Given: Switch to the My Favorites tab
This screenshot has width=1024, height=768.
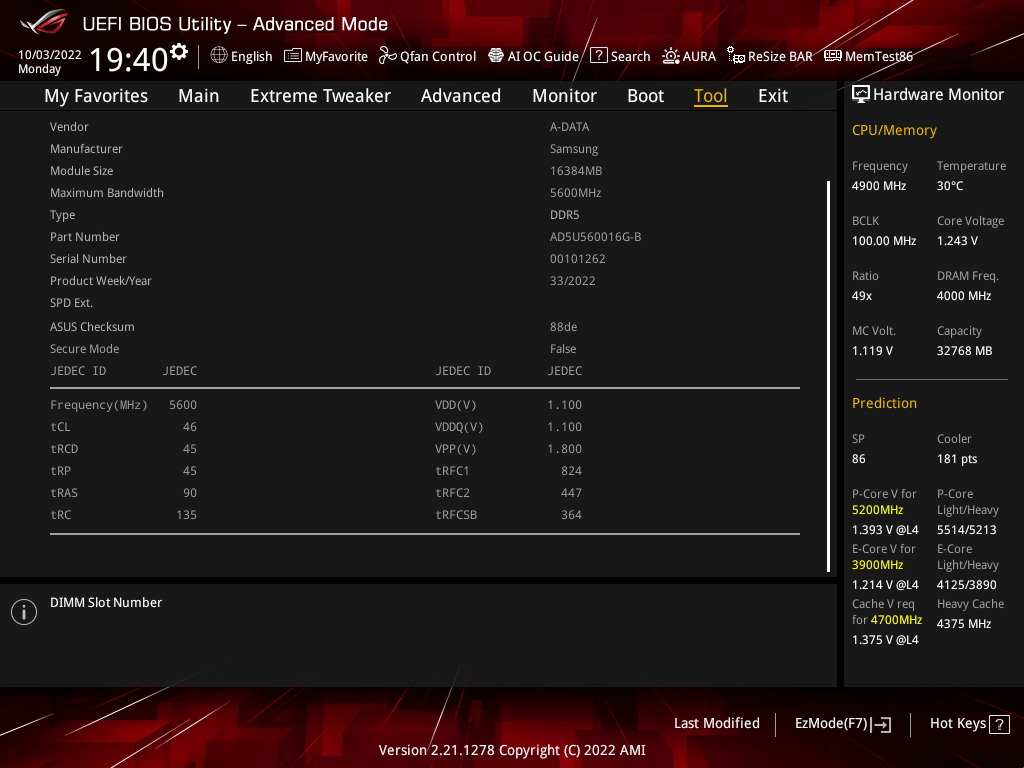Looking at the screenshot, I should [96, 96].
